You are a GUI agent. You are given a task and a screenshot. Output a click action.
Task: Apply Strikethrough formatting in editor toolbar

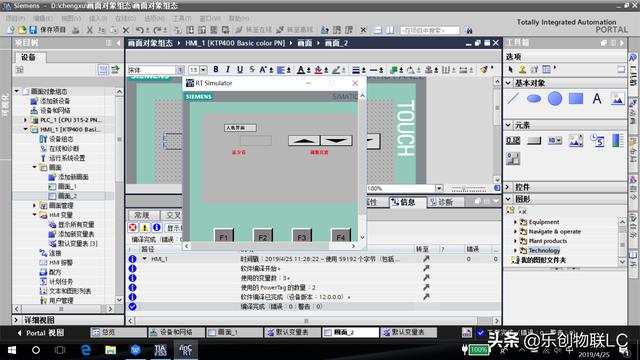click(x=252, y=70)
